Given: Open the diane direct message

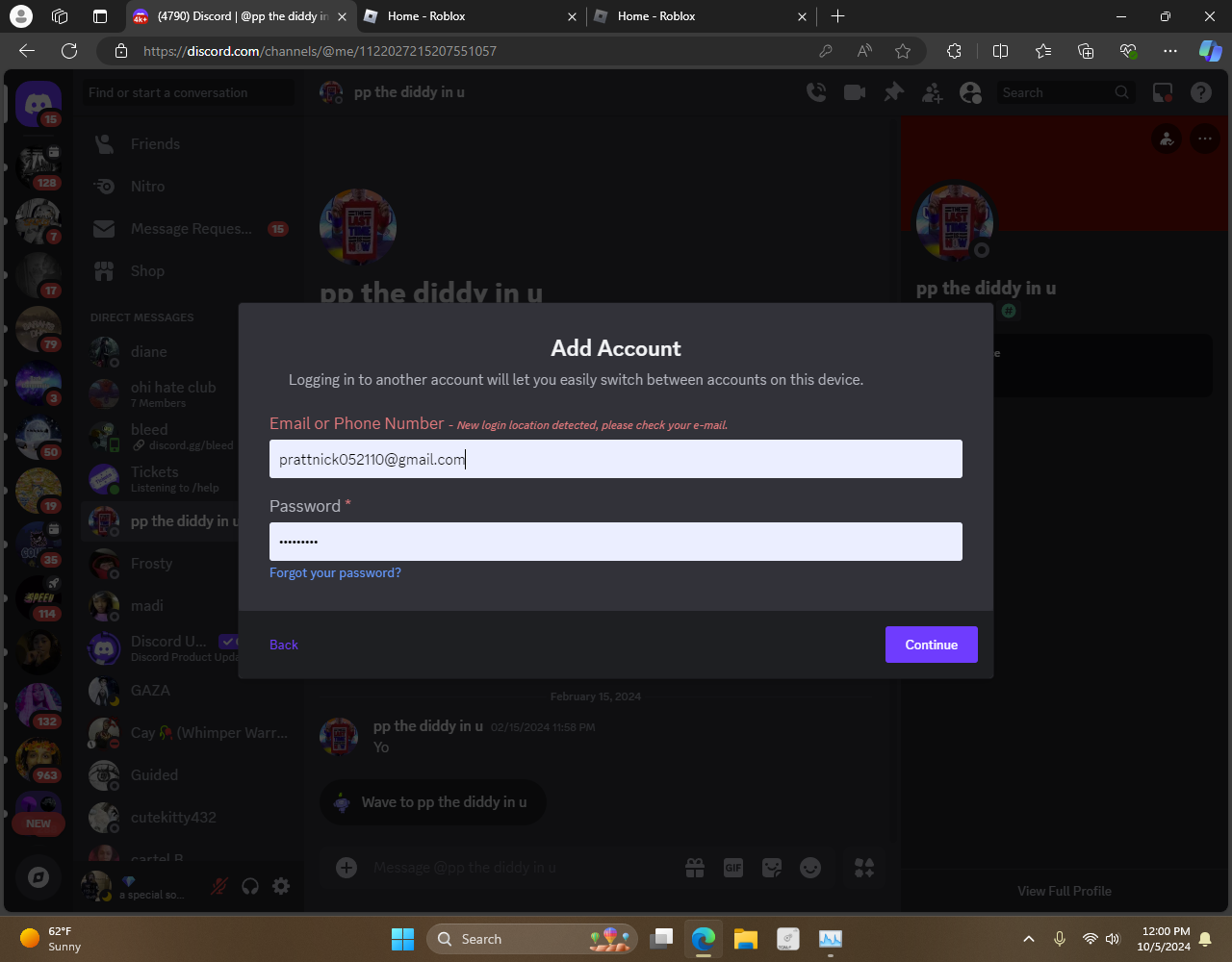Looking at the screenshot, I should click(160, 352).
